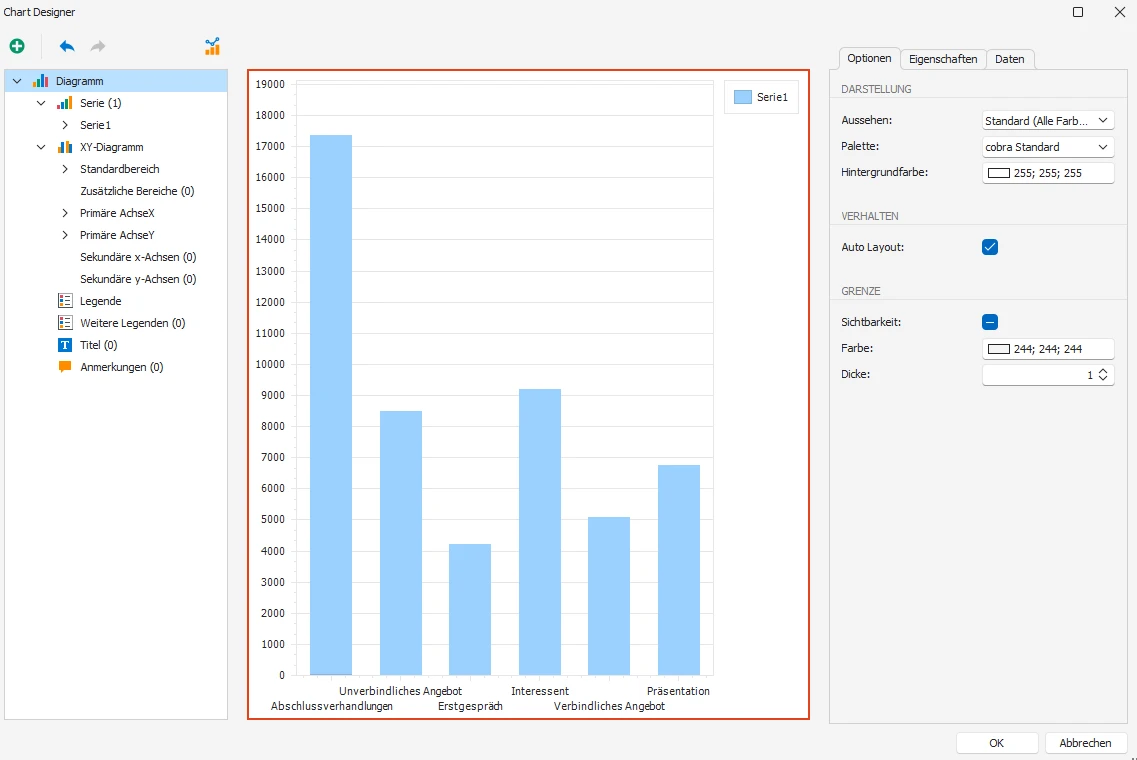This screenshot has width=1137, height=760.
Task: Click the Farbe 244; 244; 244 color field
Action: tap(1048, 349)
